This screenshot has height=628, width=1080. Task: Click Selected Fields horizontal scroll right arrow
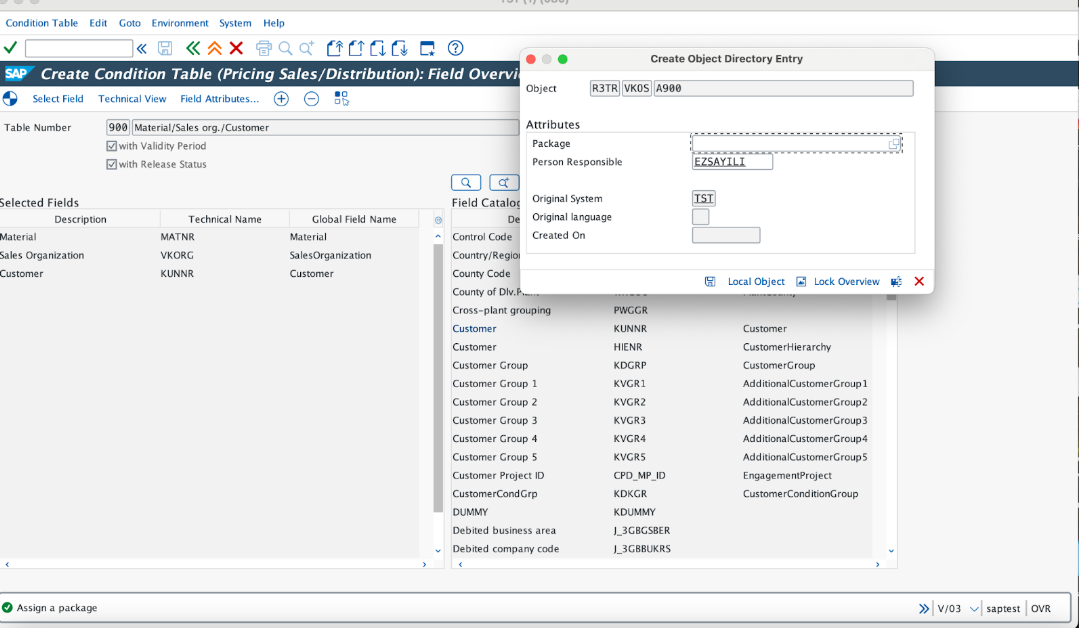tap(424, 564)
